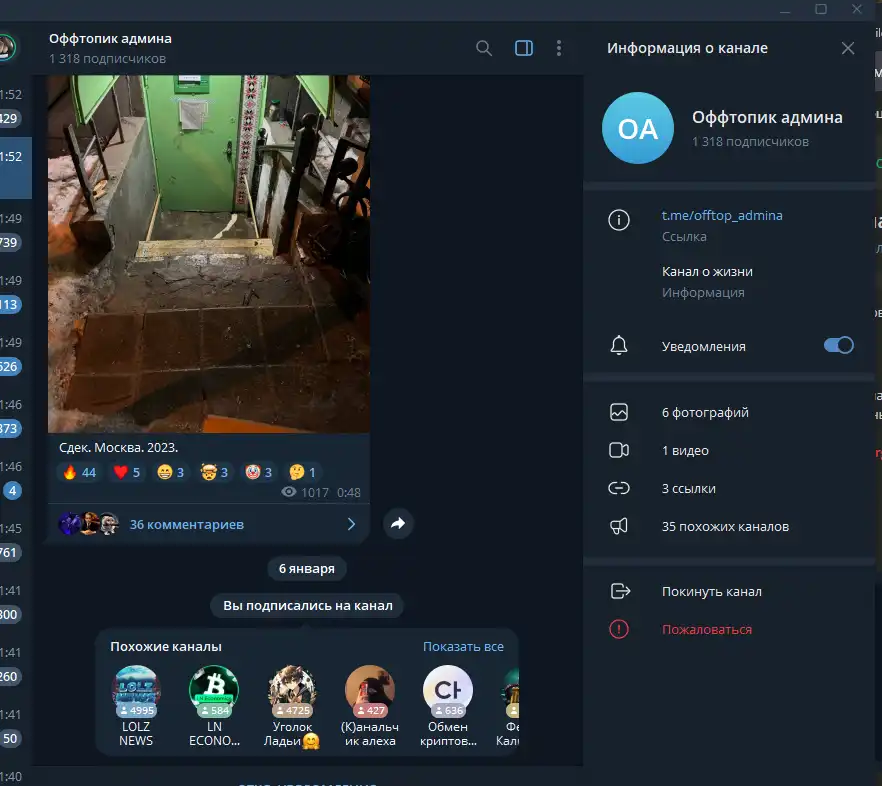Open the LN ECONO... channel
The image size is (882, 786).
(x=214, y=706)
